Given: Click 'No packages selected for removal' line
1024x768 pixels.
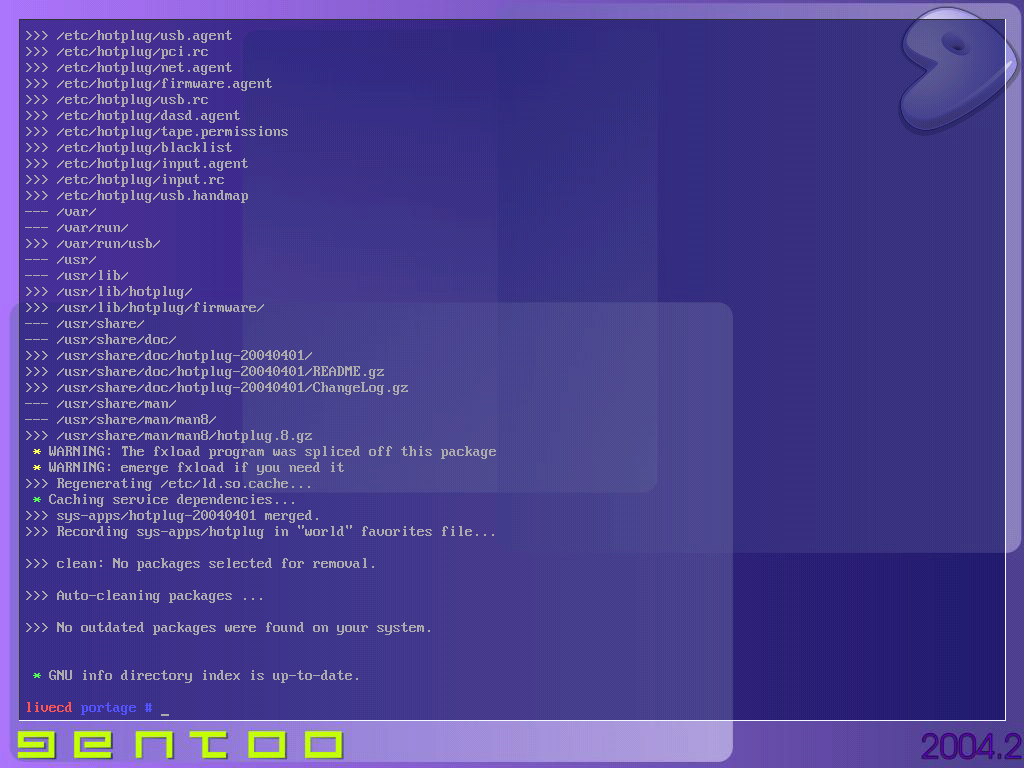Looking at the screenshot, I should click(200, 564).
